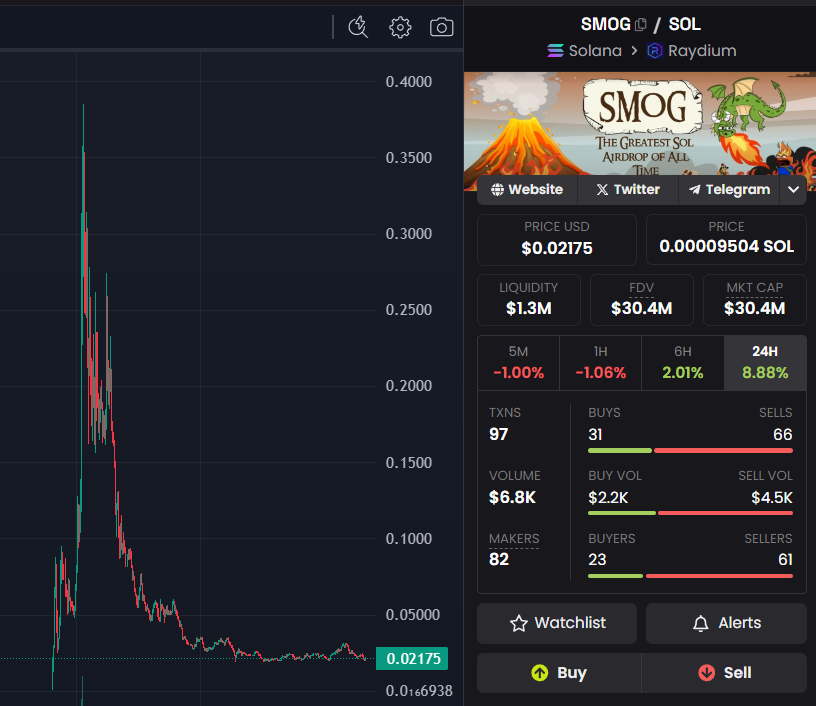Click the Solana chain logo
Image resolution: width=816 pixels, height=706 pixels.
555,50
